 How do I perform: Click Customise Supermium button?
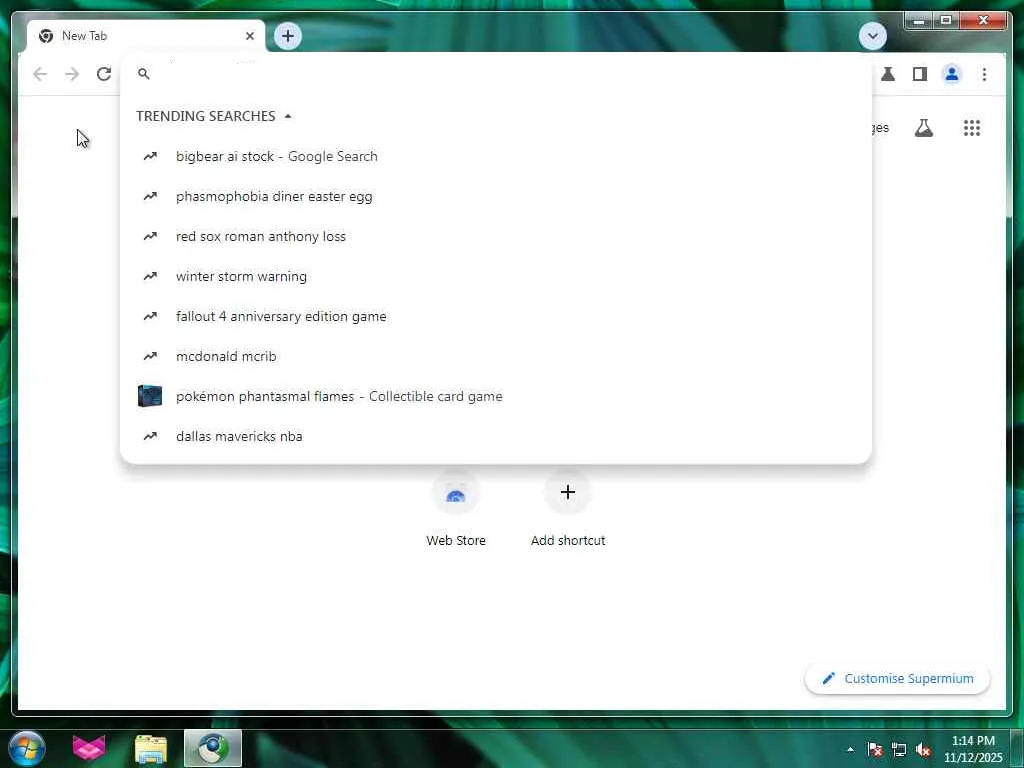(897, 679)
